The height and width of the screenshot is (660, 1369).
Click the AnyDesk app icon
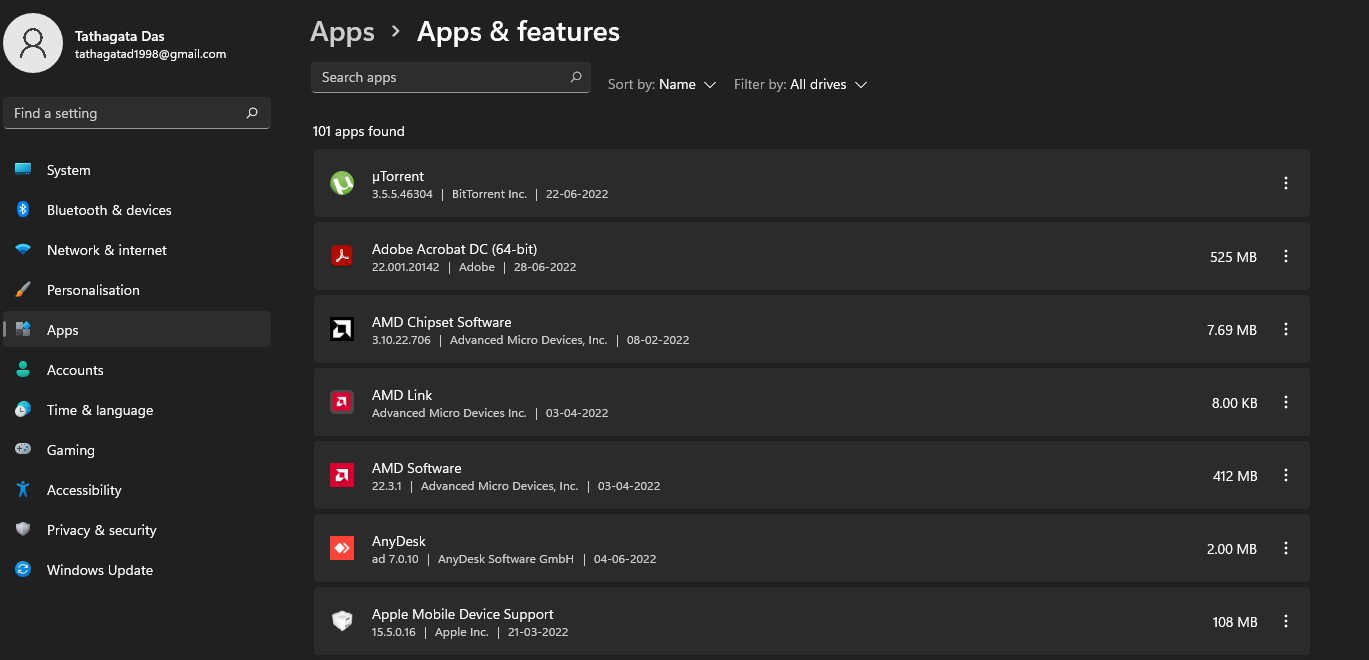[x=342, y=548]
